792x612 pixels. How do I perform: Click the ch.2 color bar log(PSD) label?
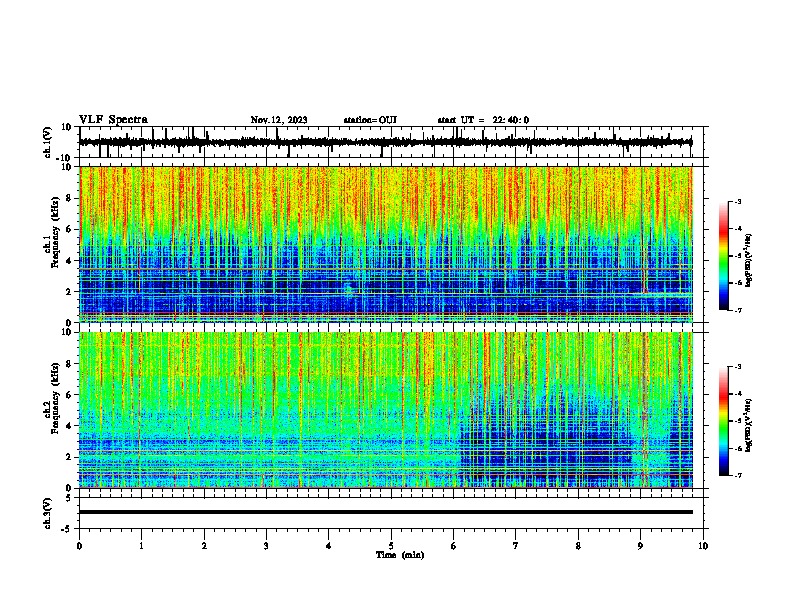pyautogui.click(x=749, y=425)
